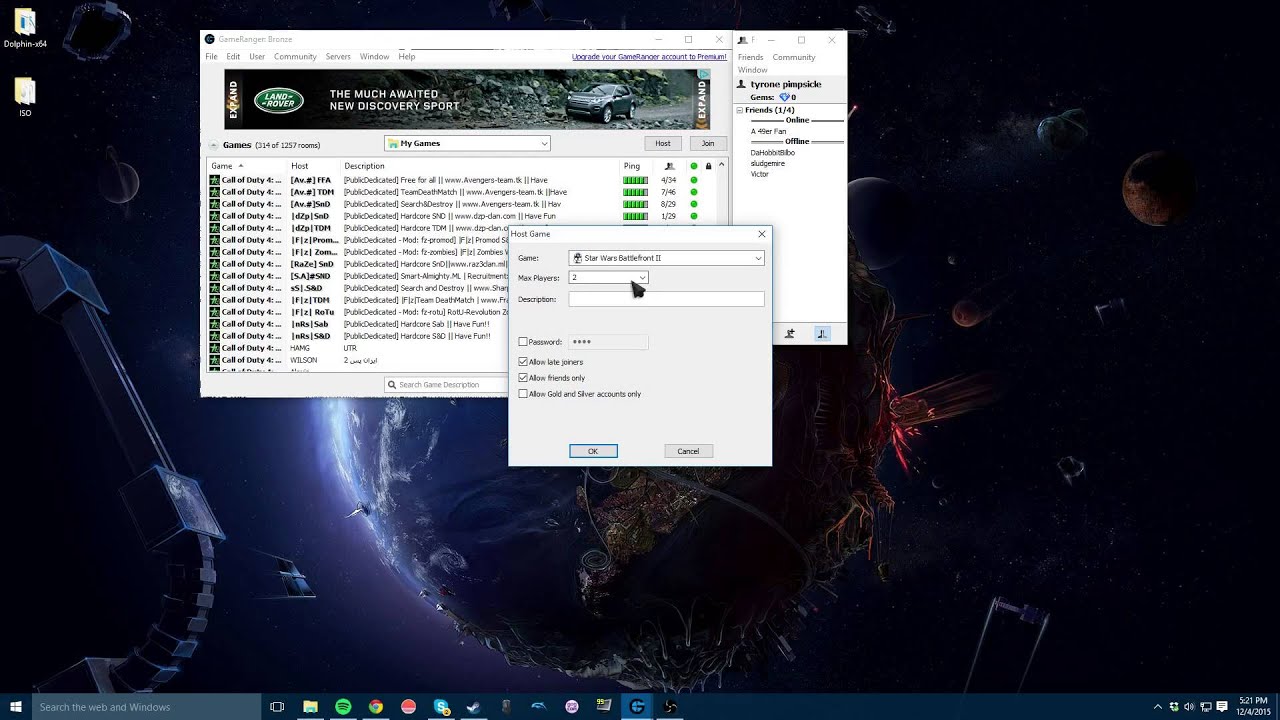Open Dolphin-x64 desktop shortcut
The image size is (1280, 720).
[25, 28]
